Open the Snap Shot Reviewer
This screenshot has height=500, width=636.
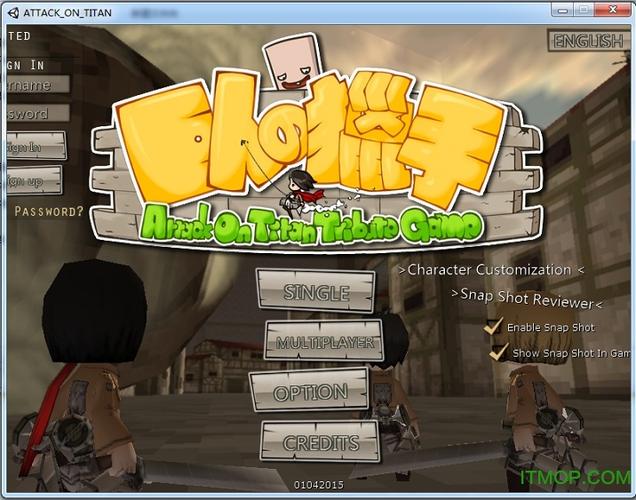click(526, 299)
